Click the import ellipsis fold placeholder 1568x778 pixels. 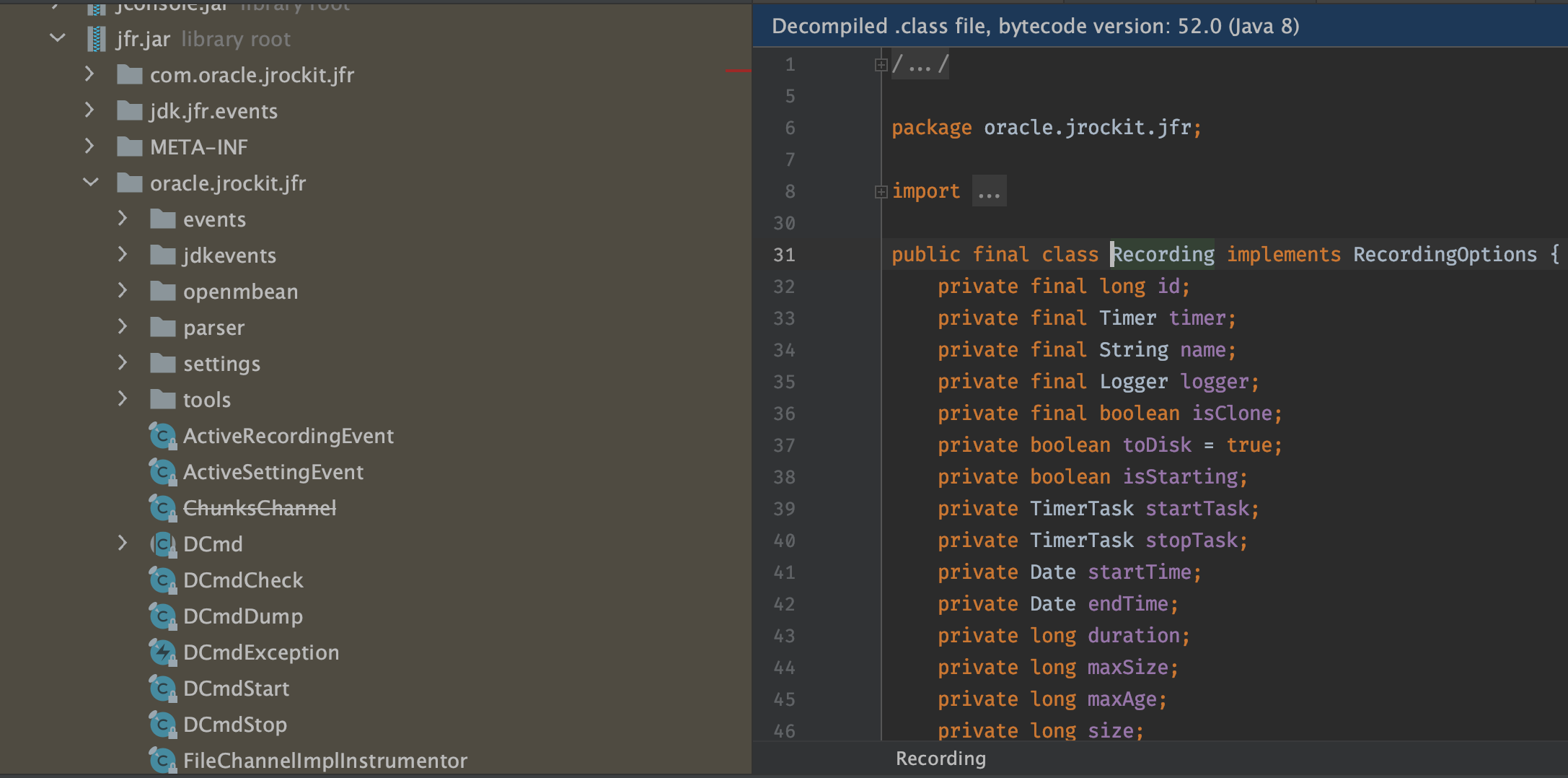coord(989,191)
